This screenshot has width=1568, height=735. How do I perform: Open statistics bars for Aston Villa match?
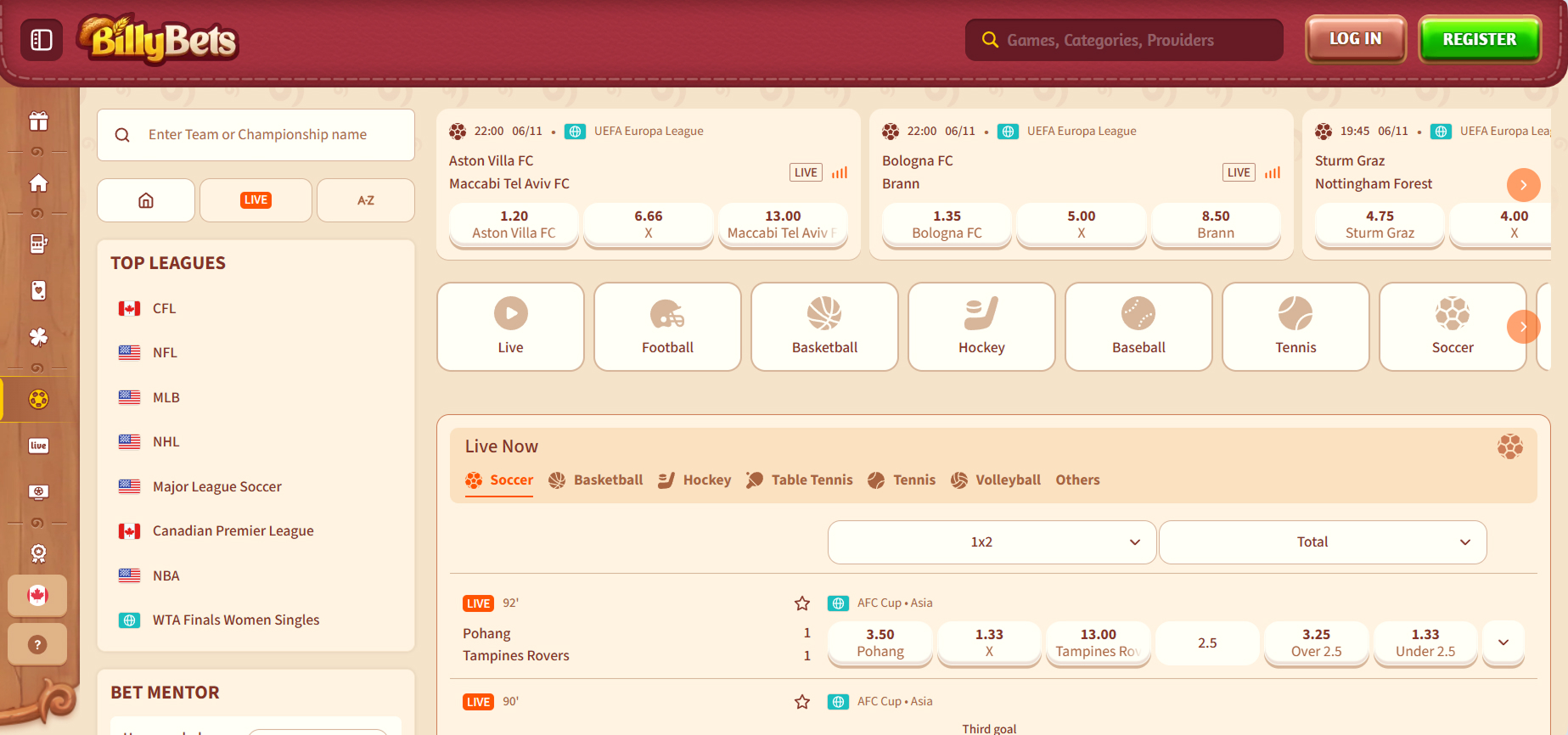(x=840, y=172)
